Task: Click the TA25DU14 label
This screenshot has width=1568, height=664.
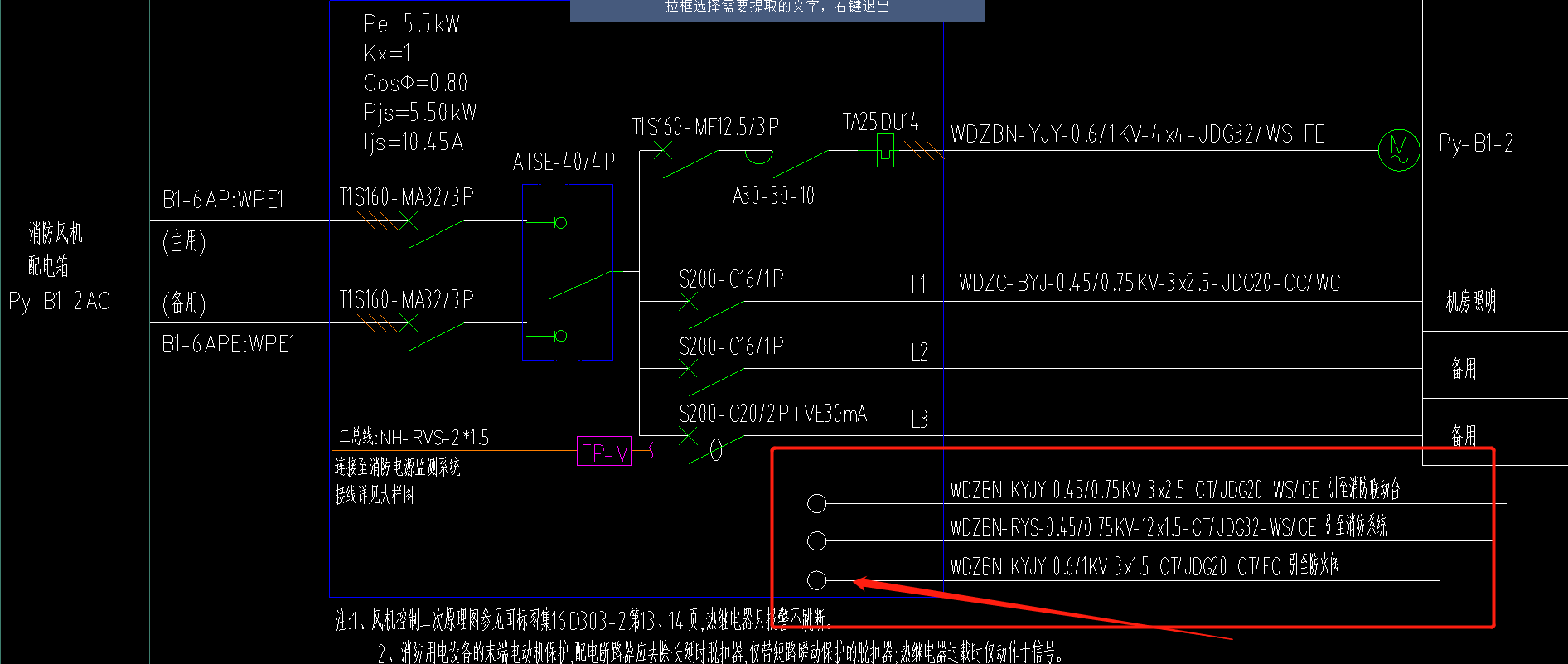Action: tap(880, 122)
